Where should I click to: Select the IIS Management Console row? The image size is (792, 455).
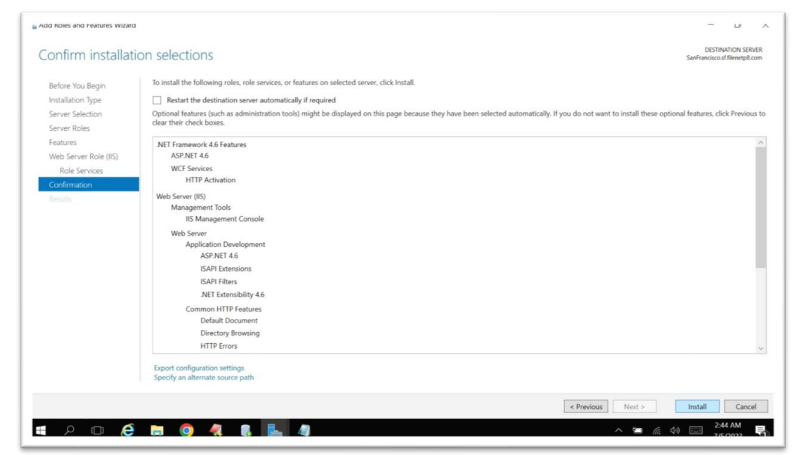pos(224,219)
